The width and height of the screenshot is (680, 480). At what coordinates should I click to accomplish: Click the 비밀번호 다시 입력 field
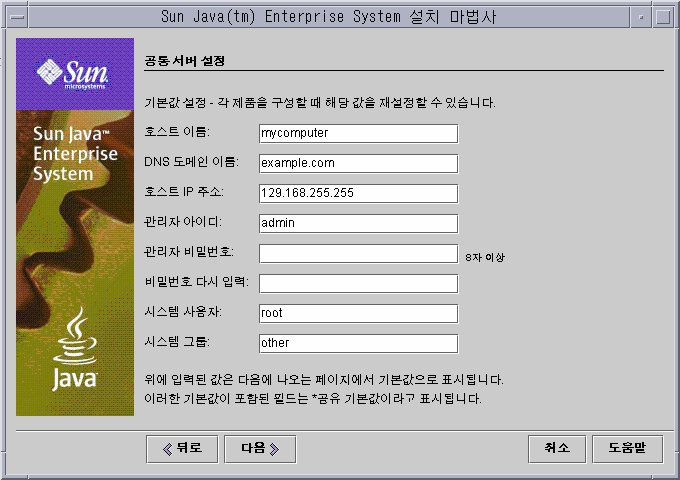(358, 284)
